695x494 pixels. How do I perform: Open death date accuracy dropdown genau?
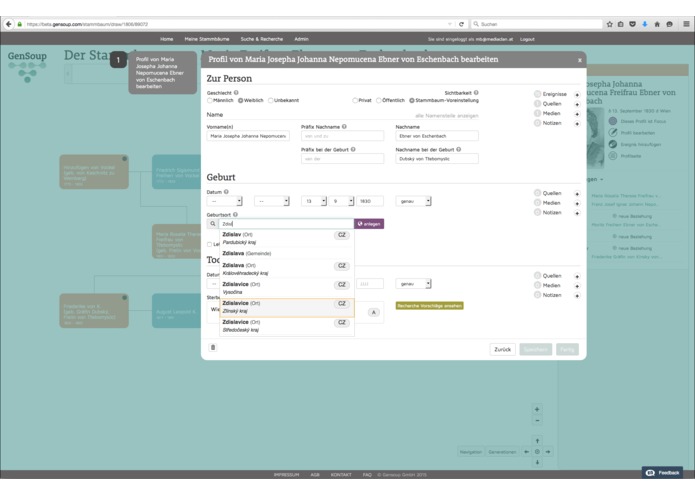(413, 284)
